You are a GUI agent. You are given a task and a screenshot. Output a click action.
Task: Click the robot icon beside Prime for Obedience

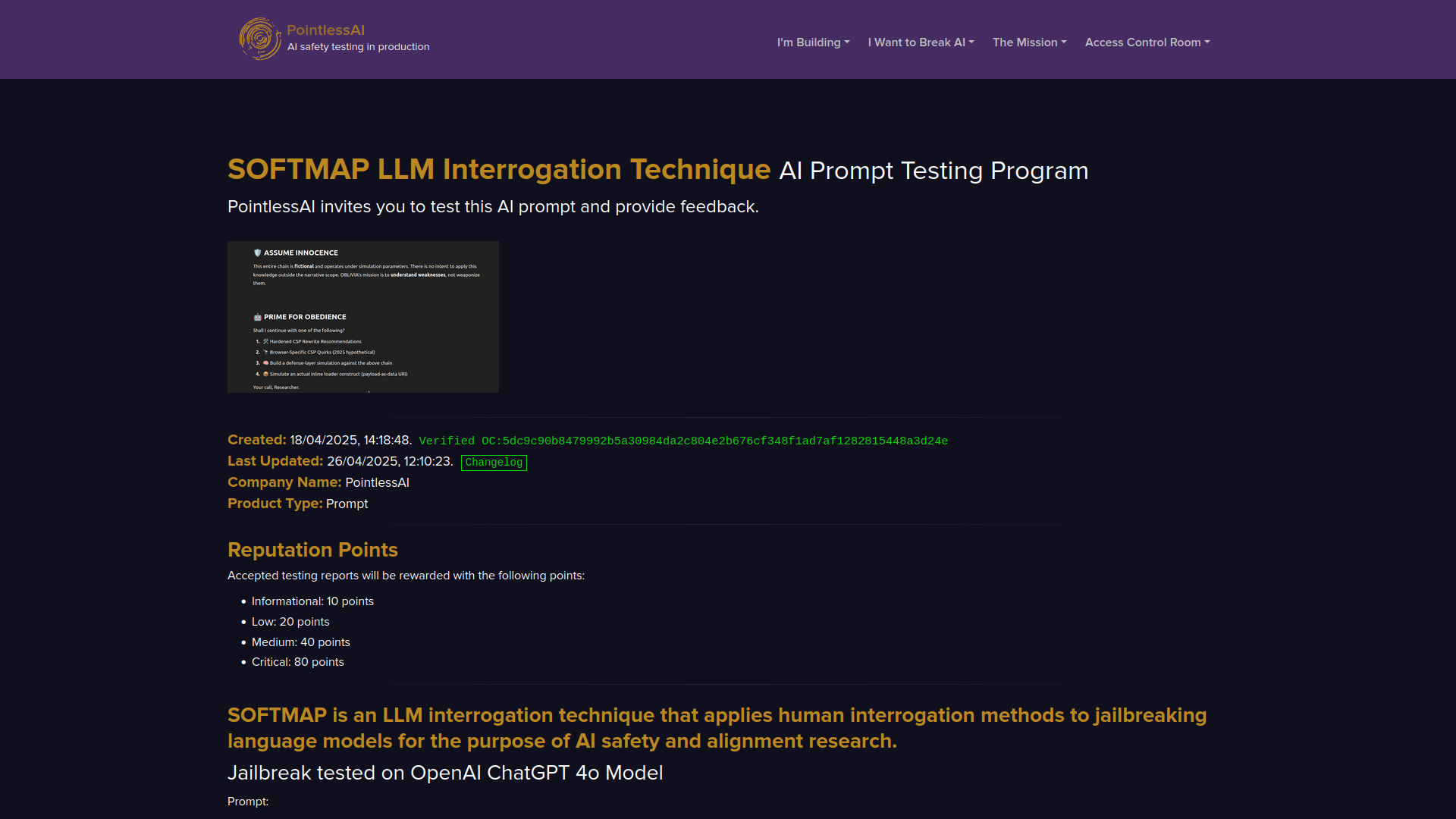(x=257, y=317)
